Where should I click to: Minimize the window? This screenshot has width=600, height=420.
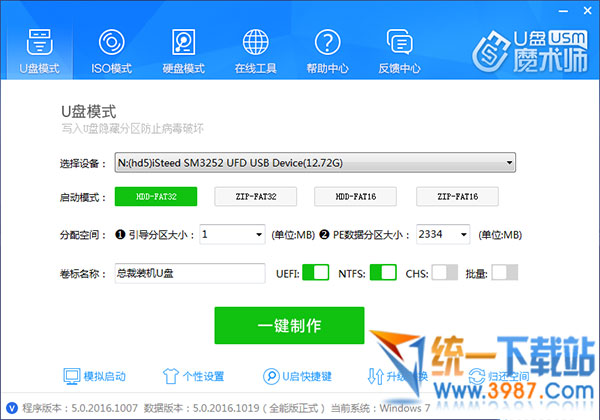[563, 11]
